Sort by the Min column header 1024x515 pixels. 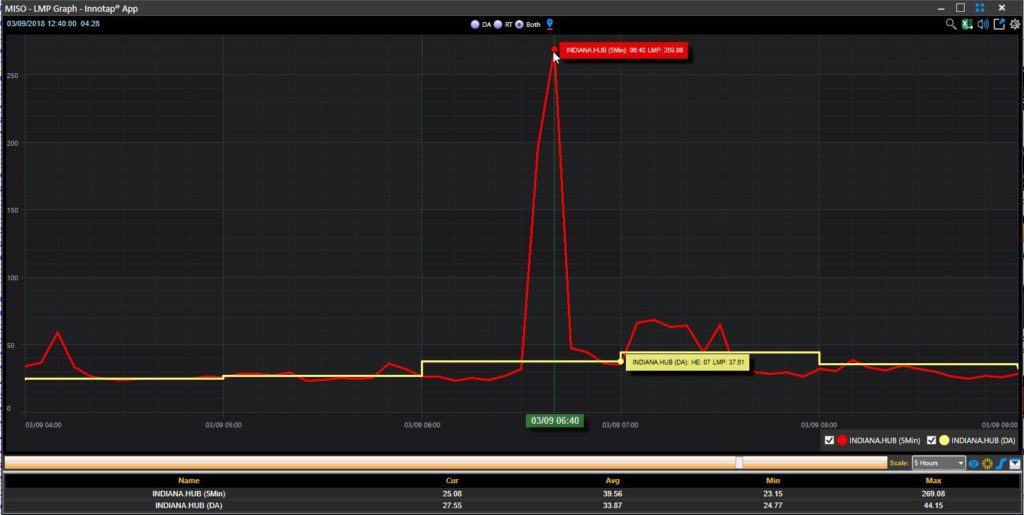pyautogui.click(x=773, y=480)
